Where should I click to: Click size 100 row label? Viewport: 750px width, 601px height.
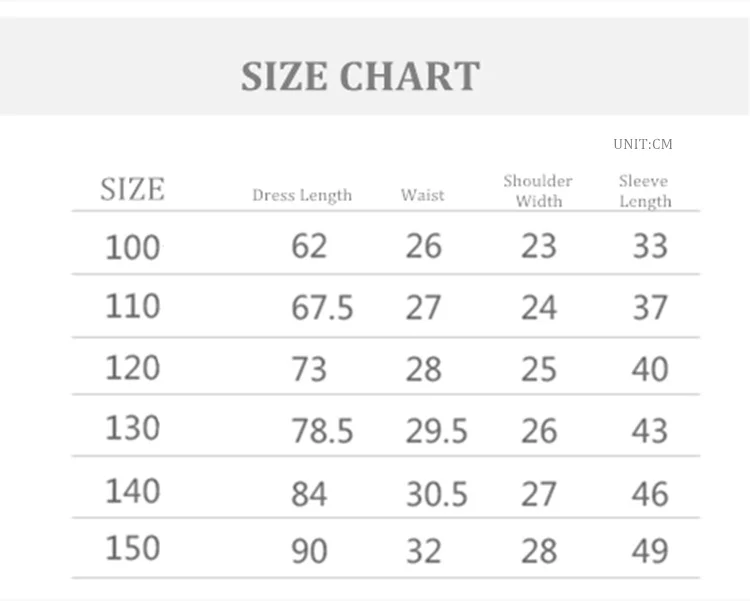click(x=132, y=246)
